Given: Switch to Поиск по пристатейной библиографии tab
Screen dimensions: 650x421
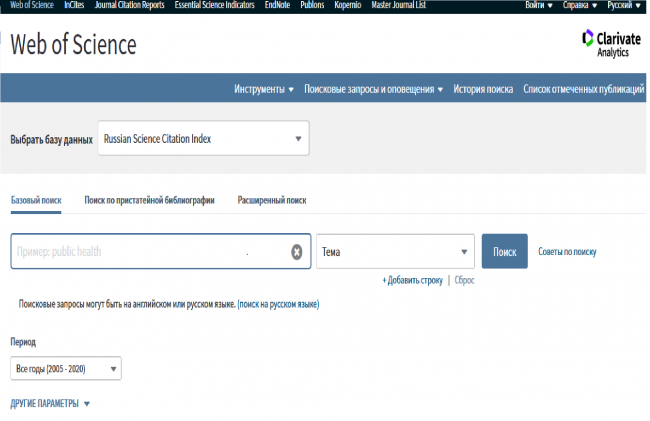Looking at the screenshot, I should pos(149,201).
